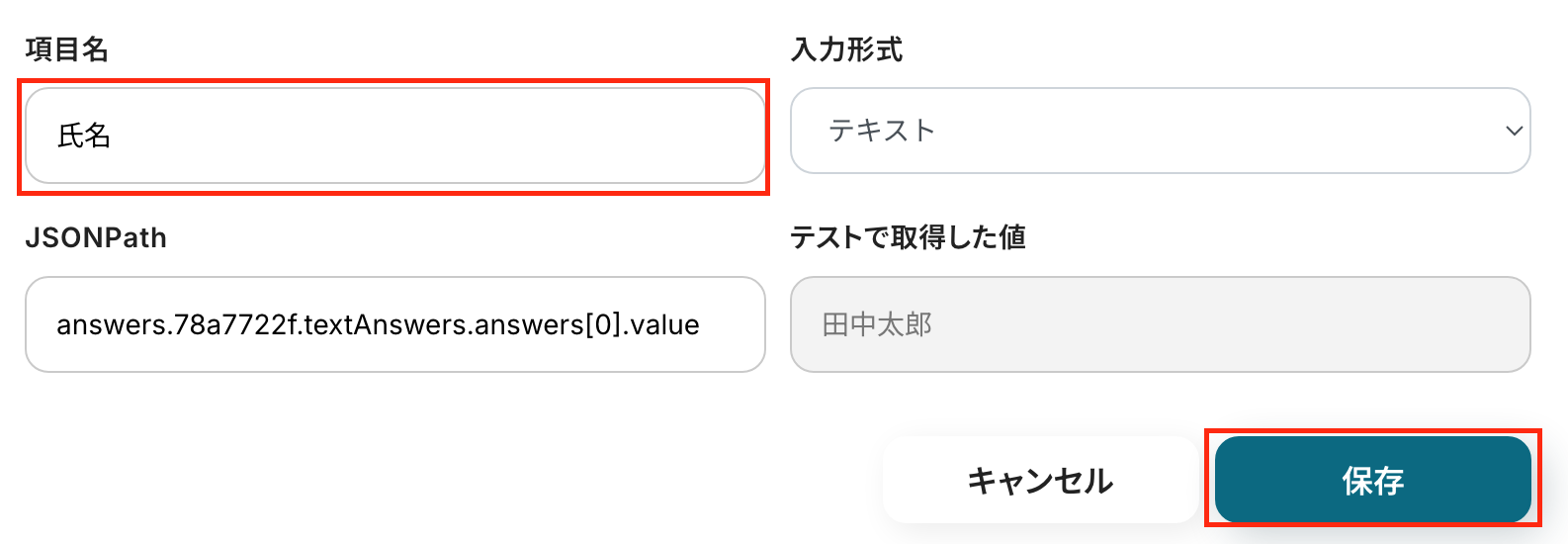Click the chevron arrow of 入力形式 select
This screenshot has width=1568, height=544.
pyautogui.click(x=1513, y=131)
